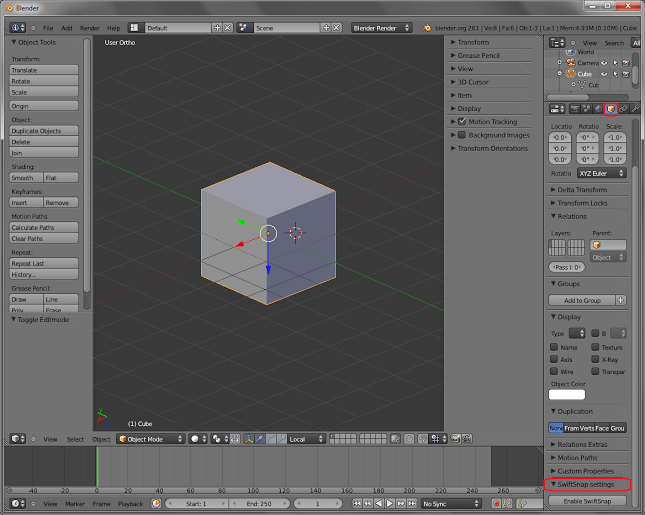Open the XYZ Euler rotation mode dropdown

click(601, 173)
